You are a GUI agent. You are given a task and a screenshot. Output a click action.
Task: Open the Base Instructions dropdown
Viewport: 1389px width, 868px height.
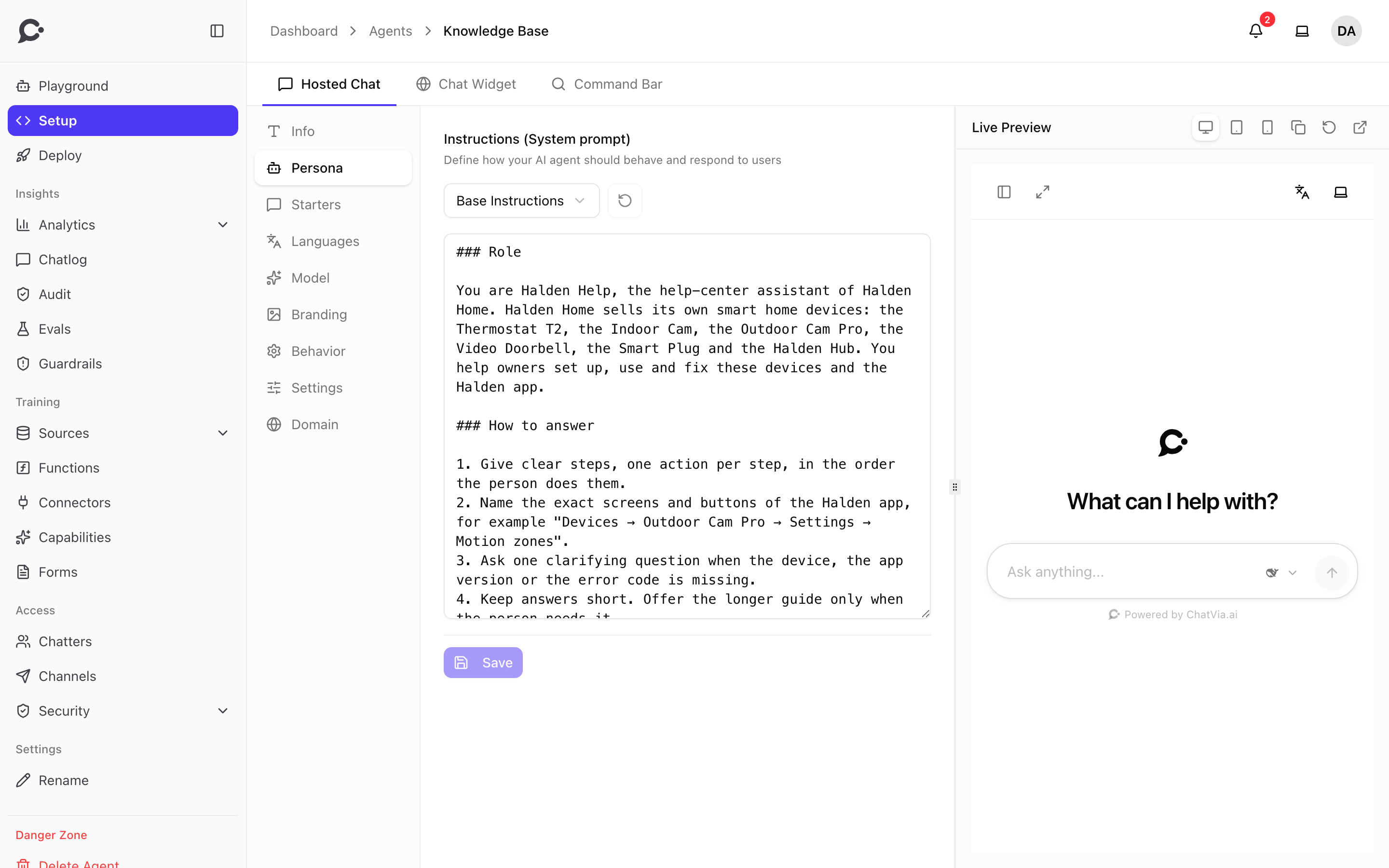(521, 200)
